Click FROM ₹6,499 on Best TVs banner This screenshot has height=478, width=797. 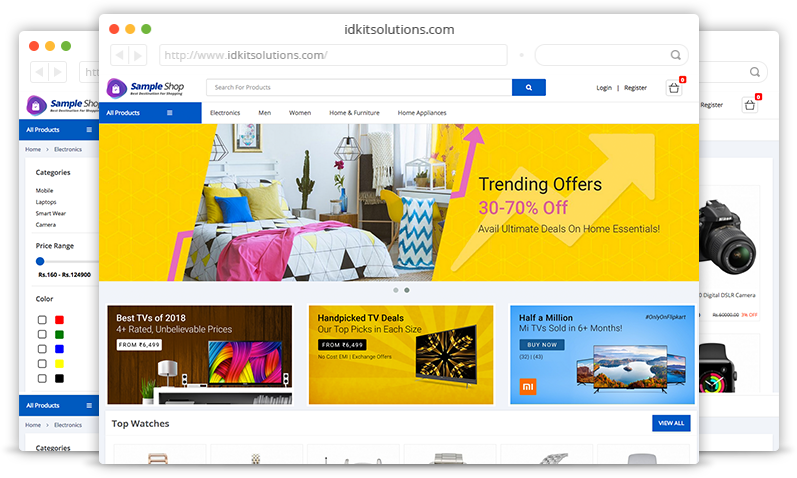click(139, 345)
